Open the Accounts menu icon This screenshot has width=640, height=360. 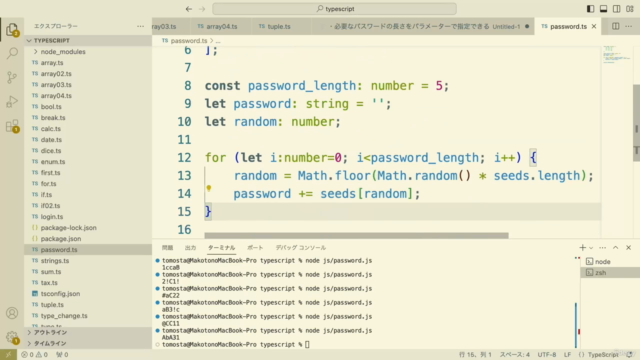pyautogui.click(x=12, y=313)
